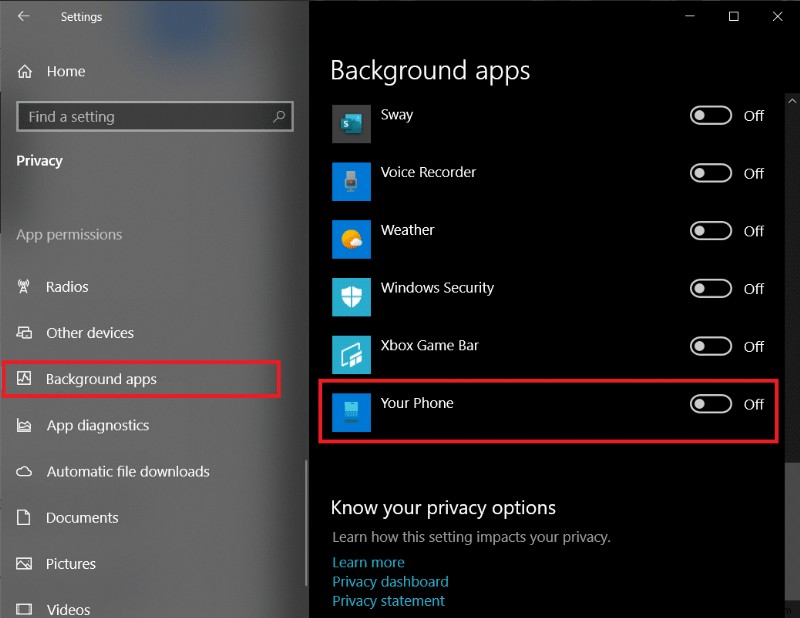Click the Background apps sidebar icon

(24, 378)
